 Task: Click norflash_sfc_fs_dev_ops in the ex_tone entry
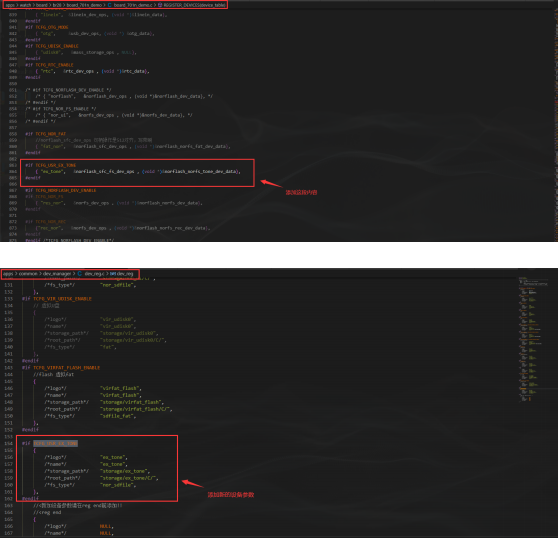(105, 172)
